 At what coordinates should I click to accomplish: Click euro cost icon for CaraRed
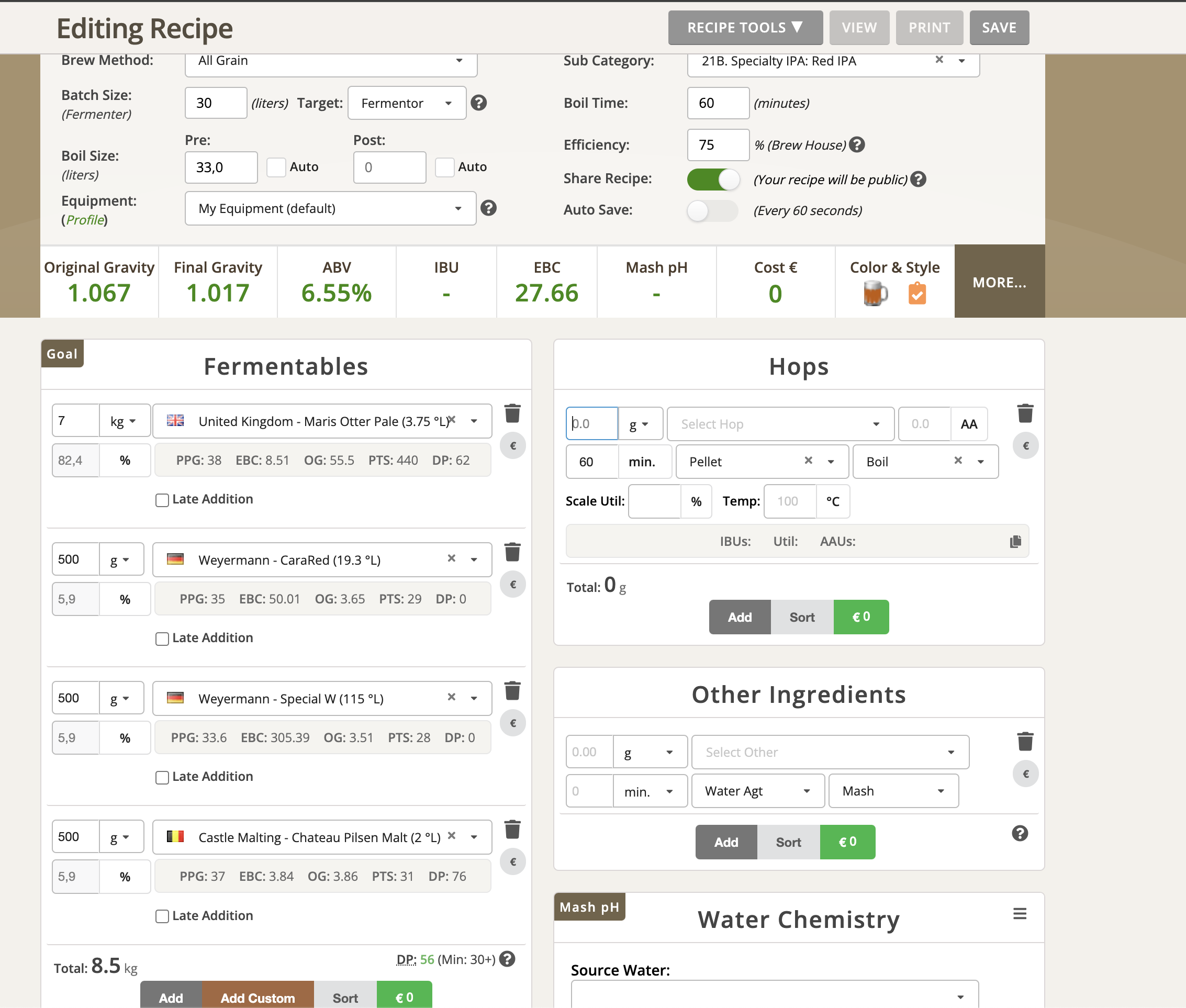[x=513, y=584]
